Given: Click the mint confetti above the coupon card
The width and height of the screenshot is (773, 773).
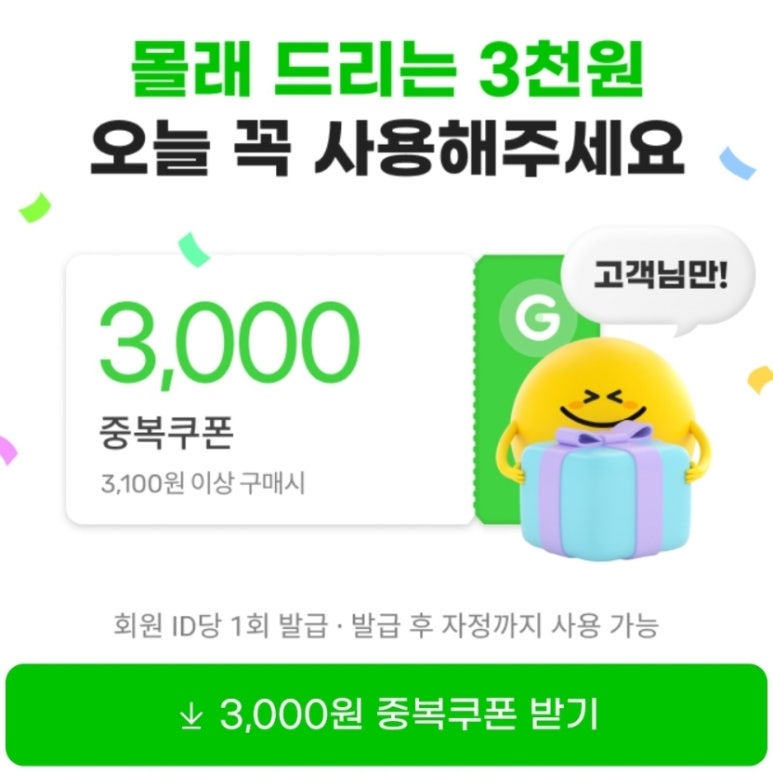Looking at the screenshot, I should (194, 249).
